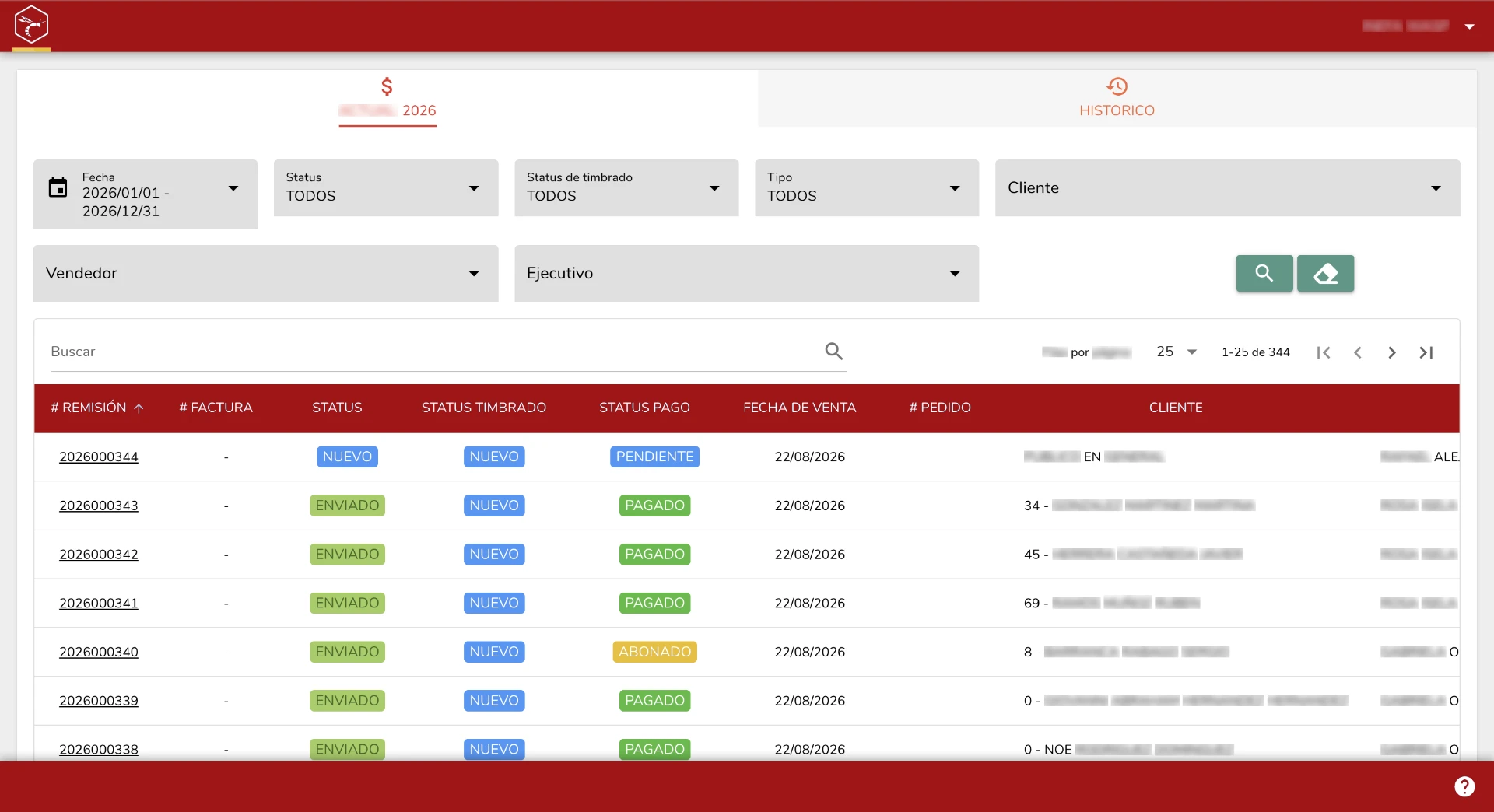Viewport: 1494px width, 812px height.
Task: Open remisión 2026000342
Action: coord(99,555)
